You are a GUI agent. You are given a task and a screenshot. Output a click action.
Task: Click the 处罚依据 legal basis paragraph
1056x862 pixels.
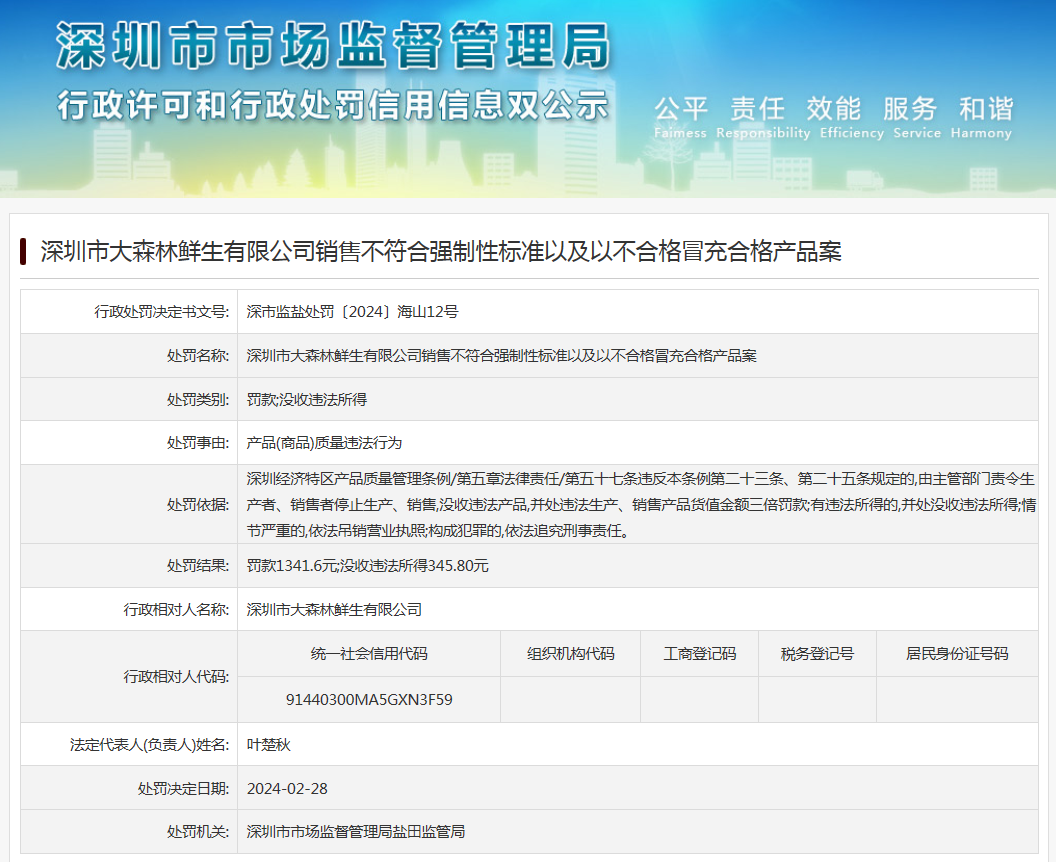[640, 504]
